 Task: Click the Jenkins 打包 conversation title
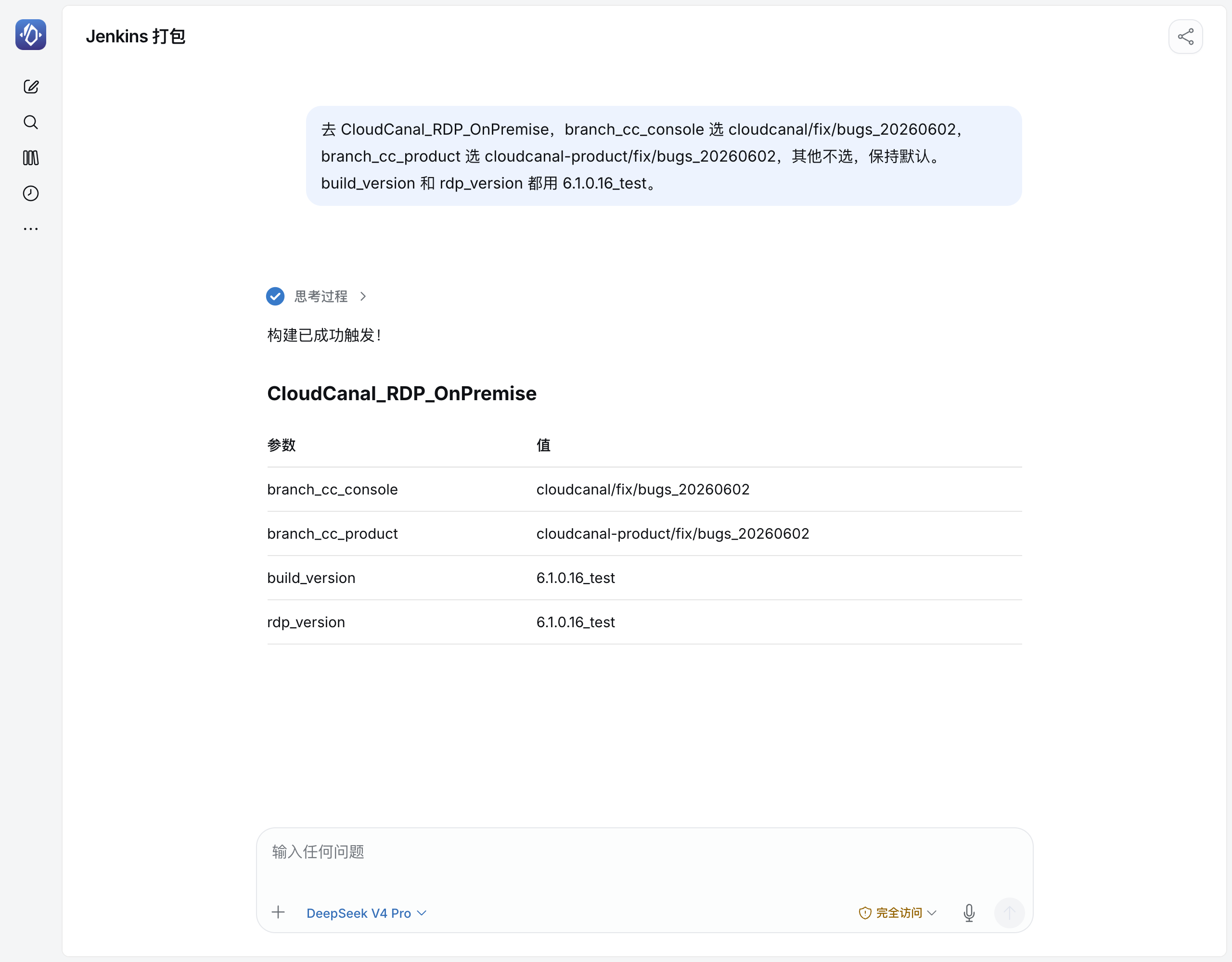pos(135,37)
